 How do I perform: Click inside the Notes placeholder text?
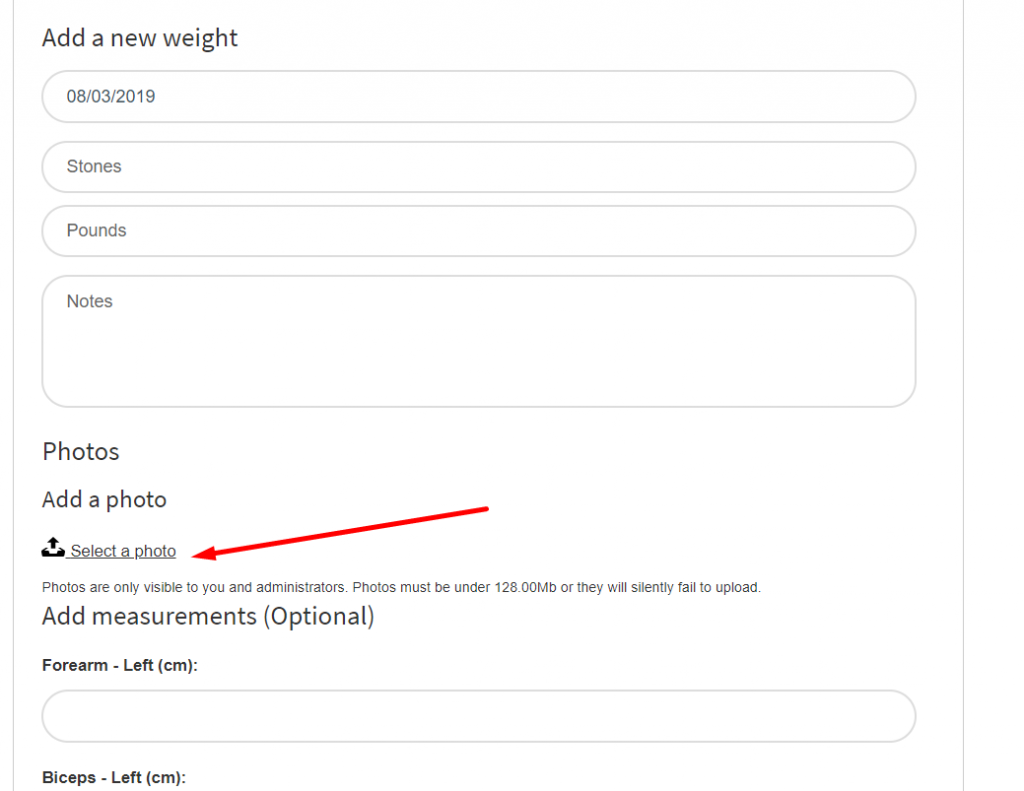88,301
